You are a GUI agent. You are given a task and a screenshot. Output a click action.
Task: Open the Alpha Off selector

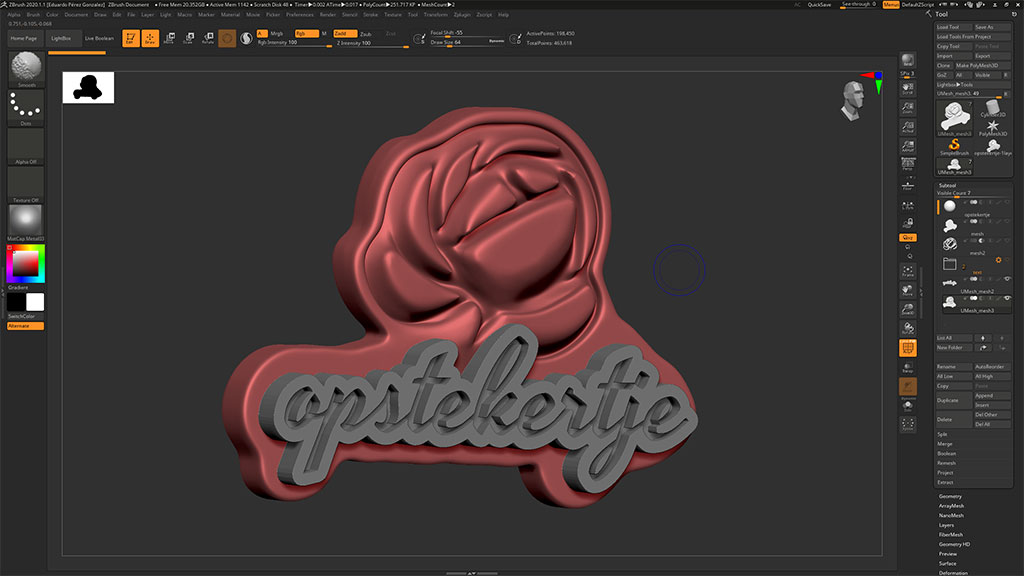(26, 146)
